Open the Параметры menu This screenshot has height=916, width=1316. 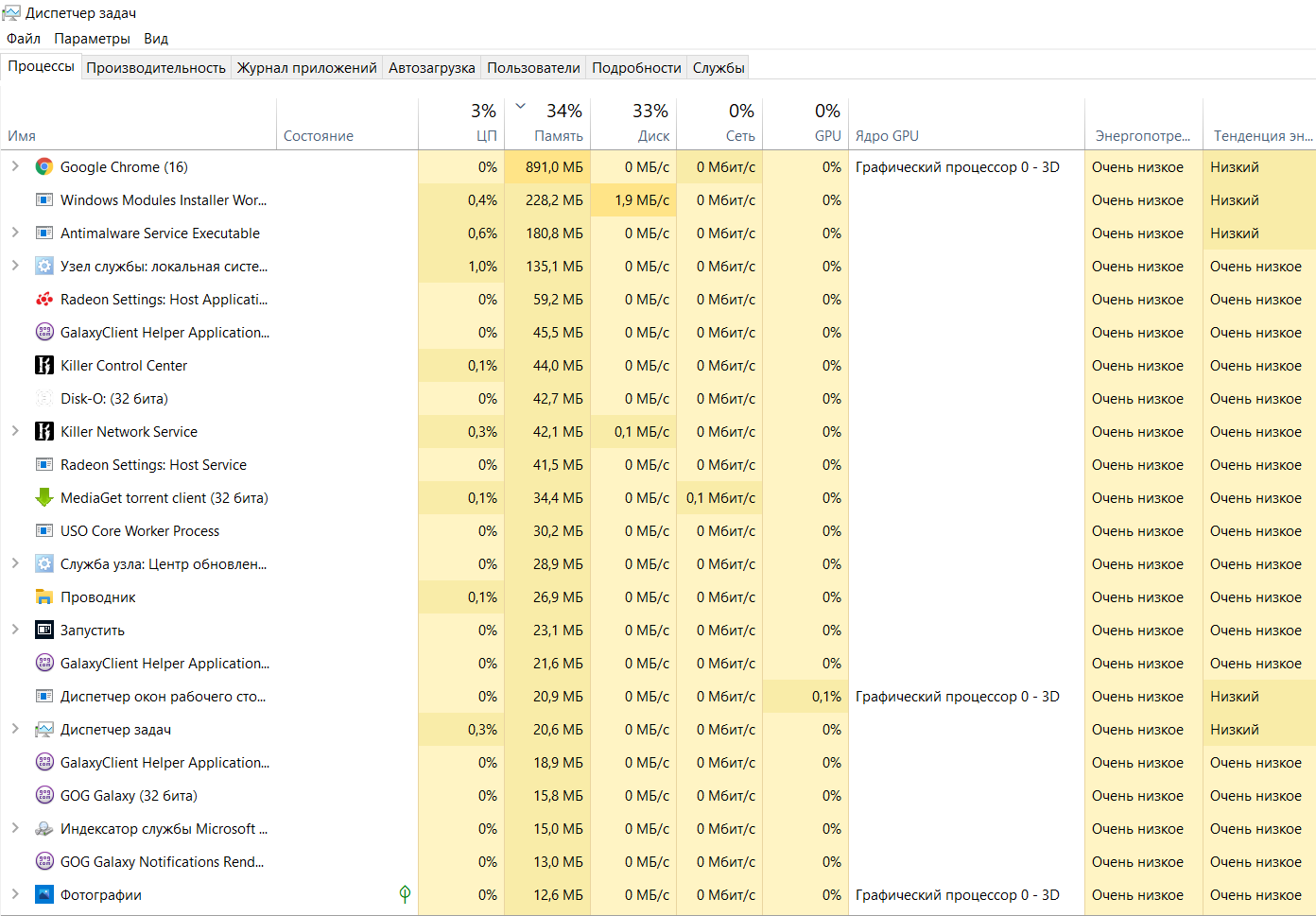point(92,39)
